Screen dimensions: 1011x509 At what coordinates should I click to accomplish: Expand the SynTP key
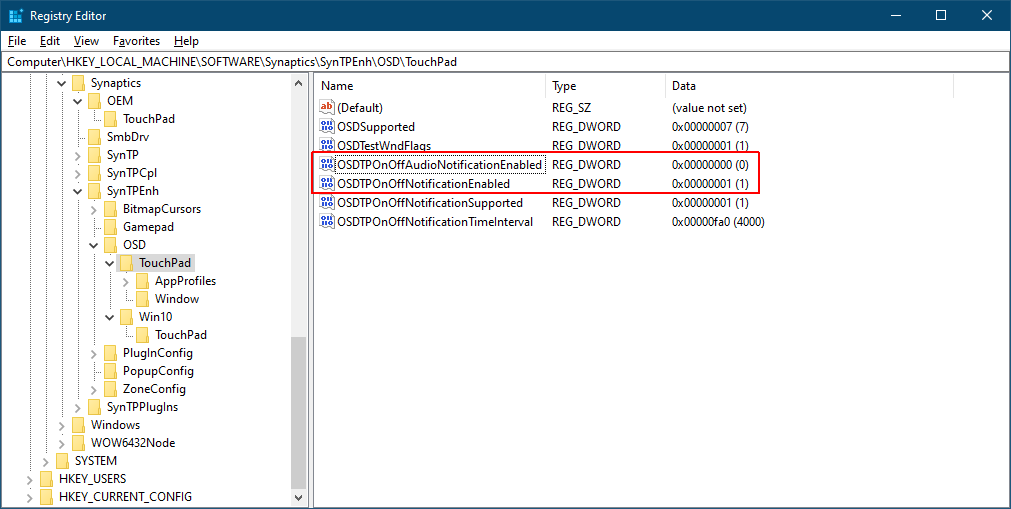[77, 155]
